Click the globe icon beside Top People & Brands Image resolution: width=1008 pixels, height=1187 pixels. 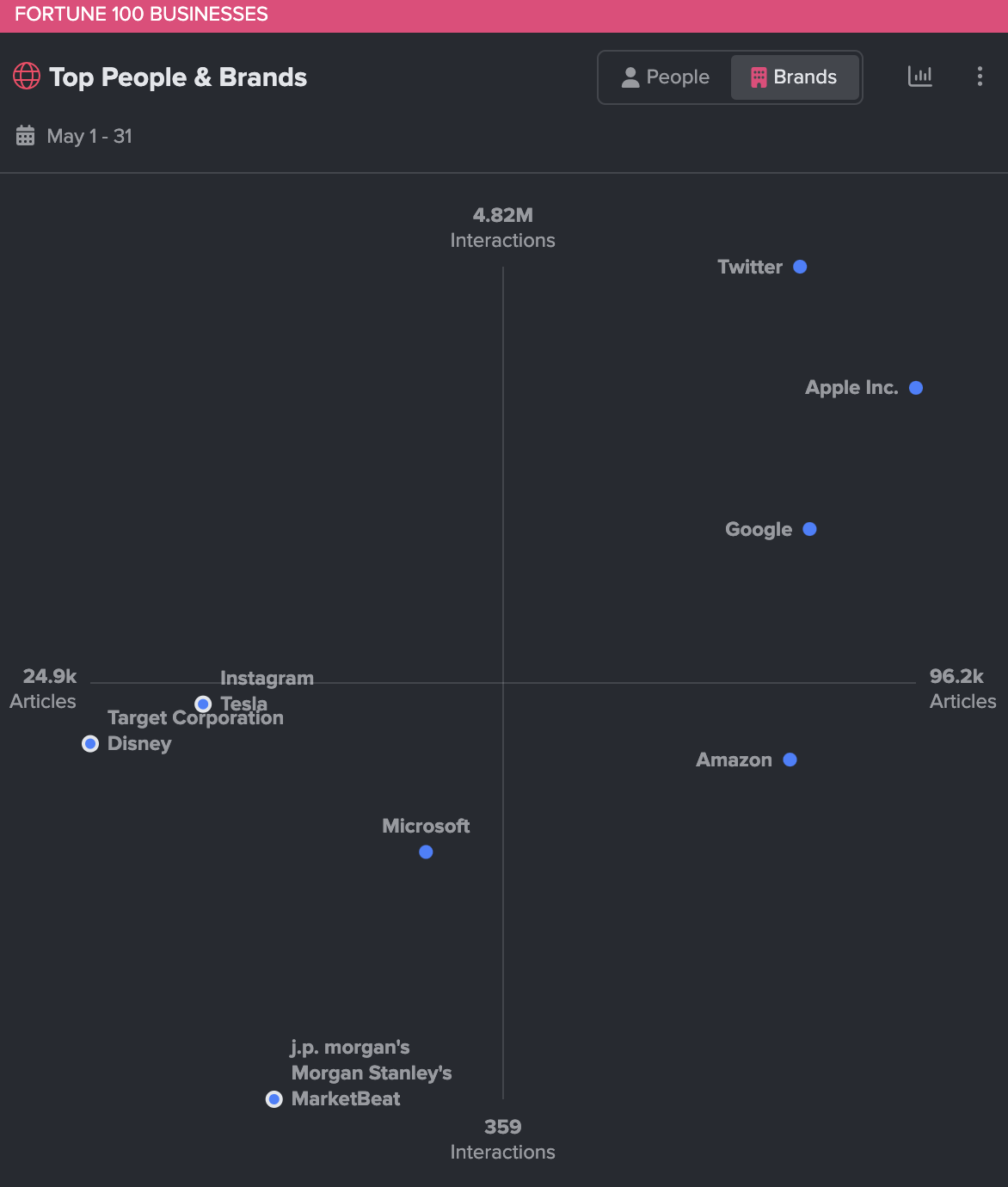(x=27, y=77)
